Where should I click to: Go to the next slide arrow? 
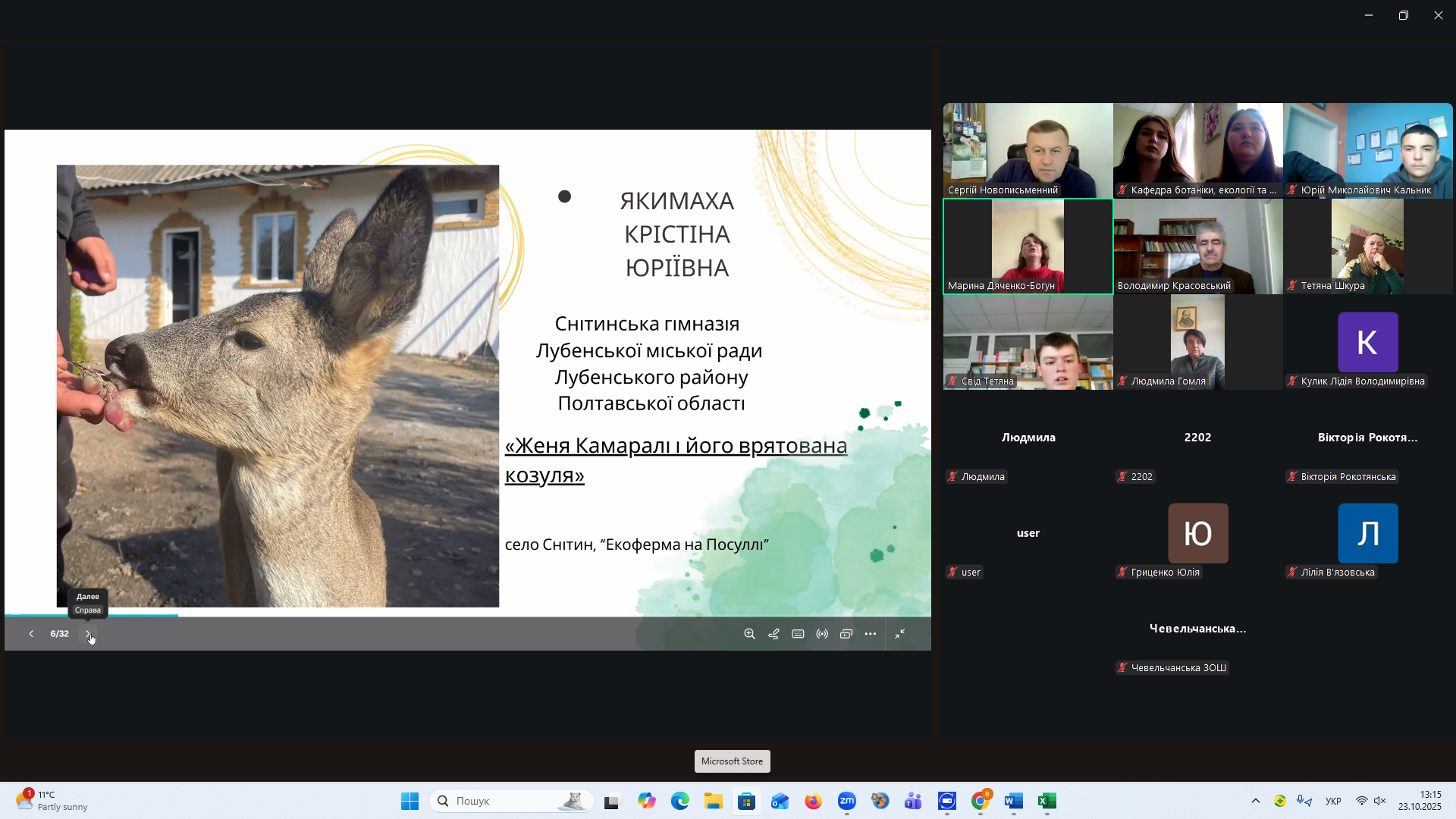click(88, 634)
